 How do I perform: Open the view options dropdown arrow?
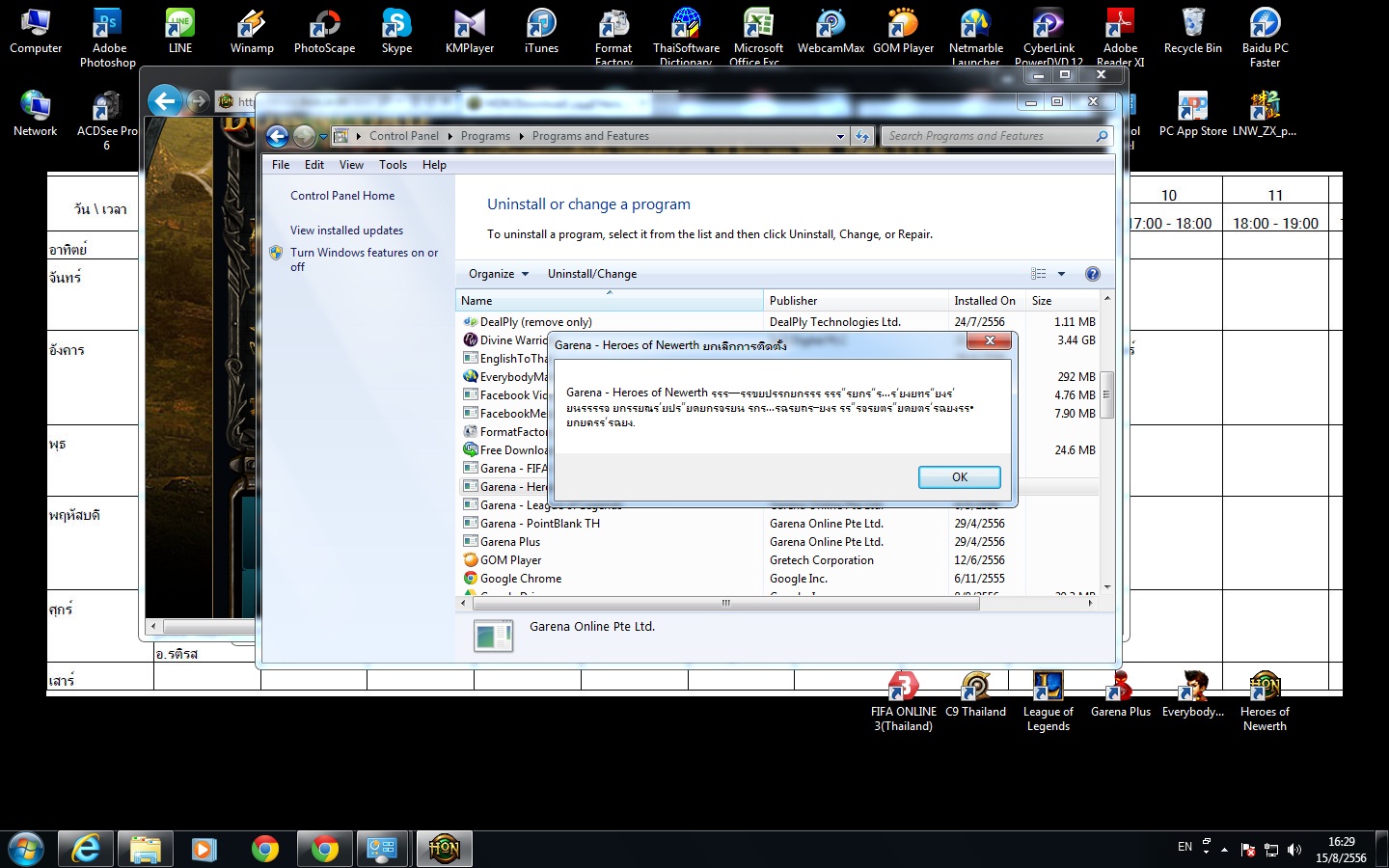[1061, 274]
